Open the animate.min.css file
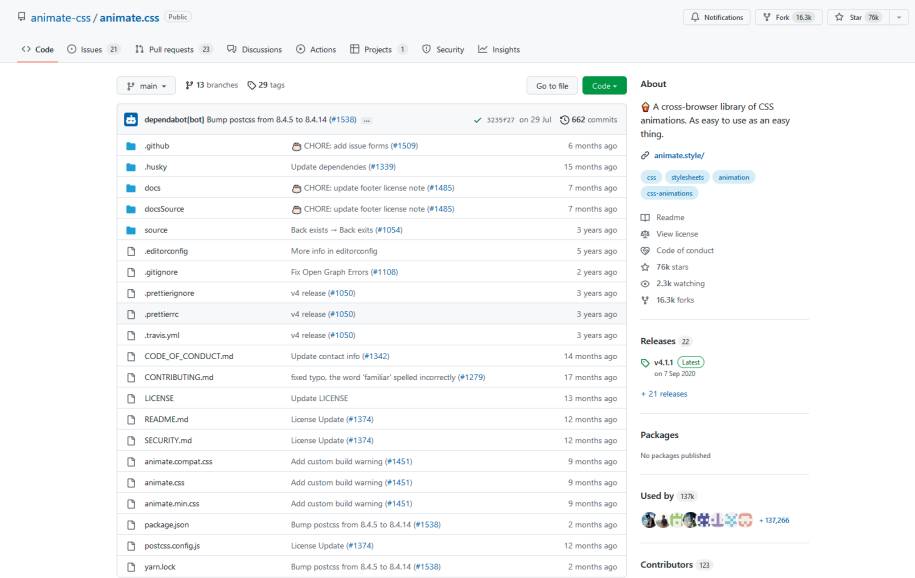The width and height of the screenshot is (915, 578). [x=172, y=504]
